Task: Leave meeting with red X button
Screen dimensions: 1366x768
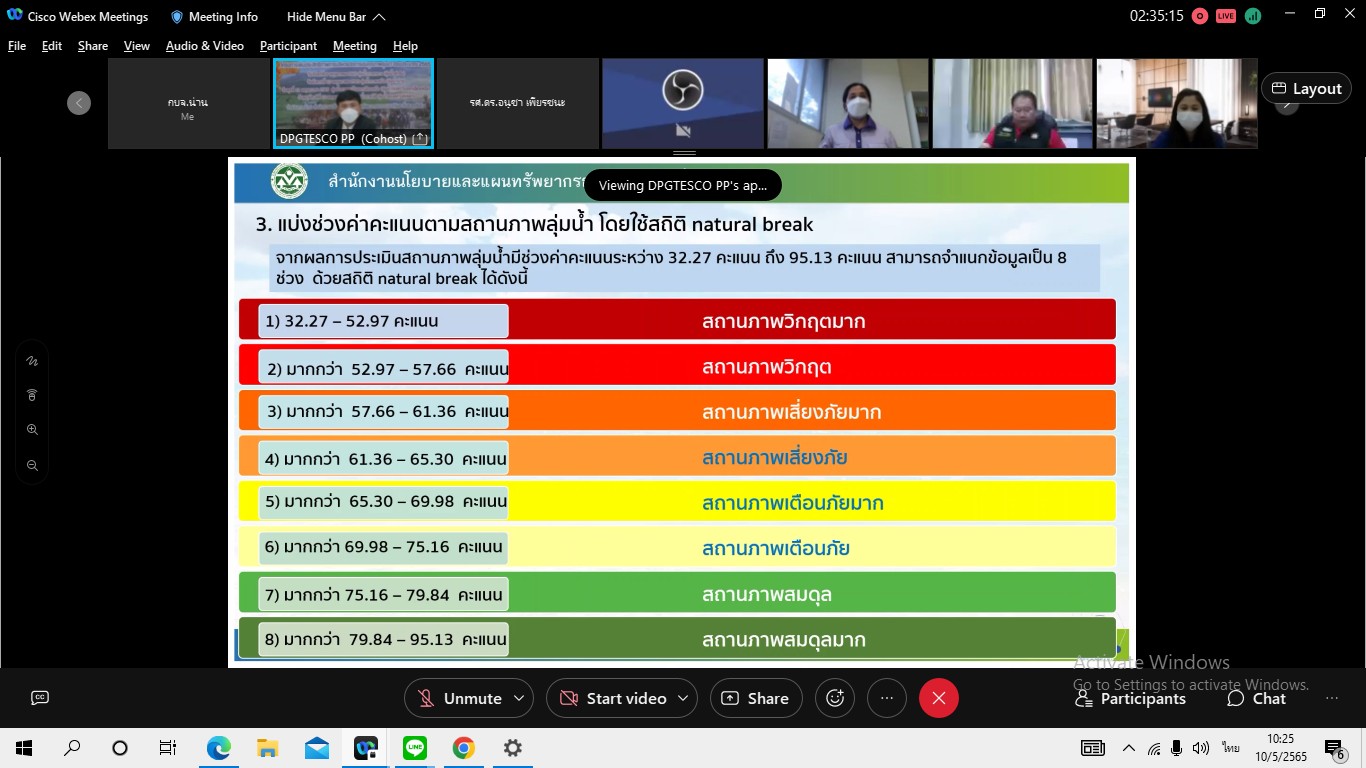Action: pyautogui.click(x=938, y=698)
